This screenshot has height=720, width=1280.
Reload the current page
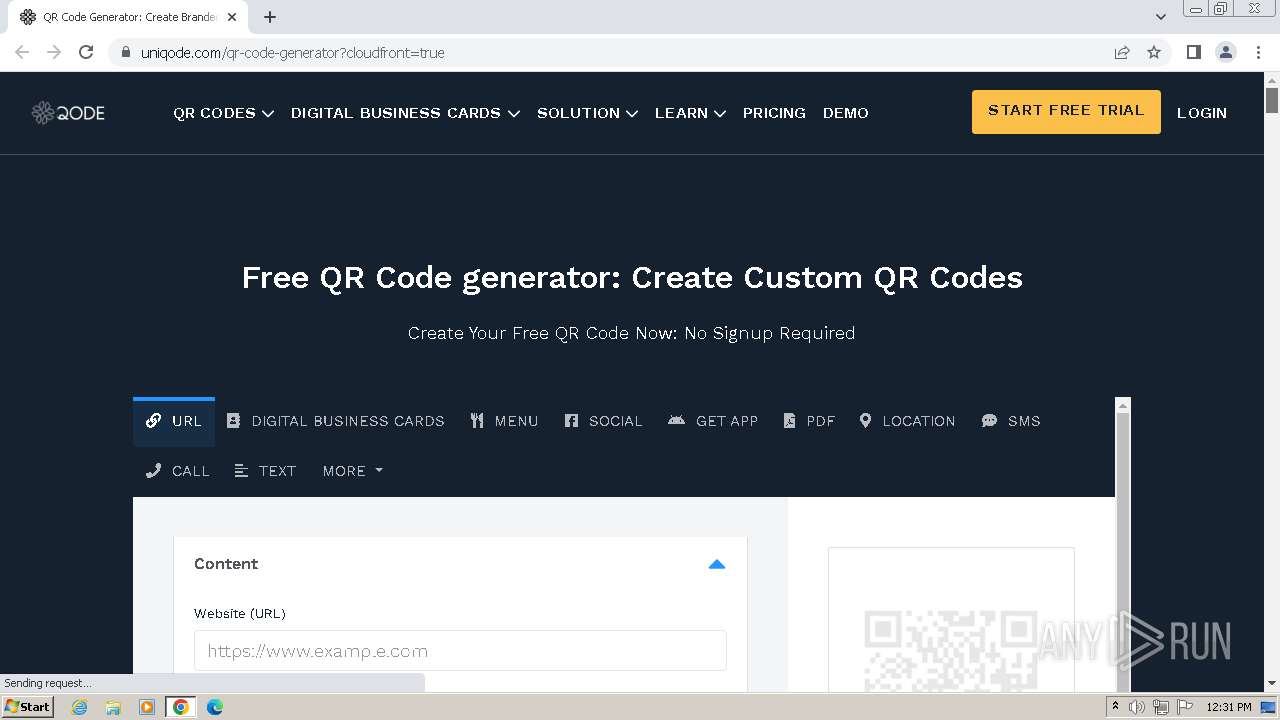coord(86,52)
